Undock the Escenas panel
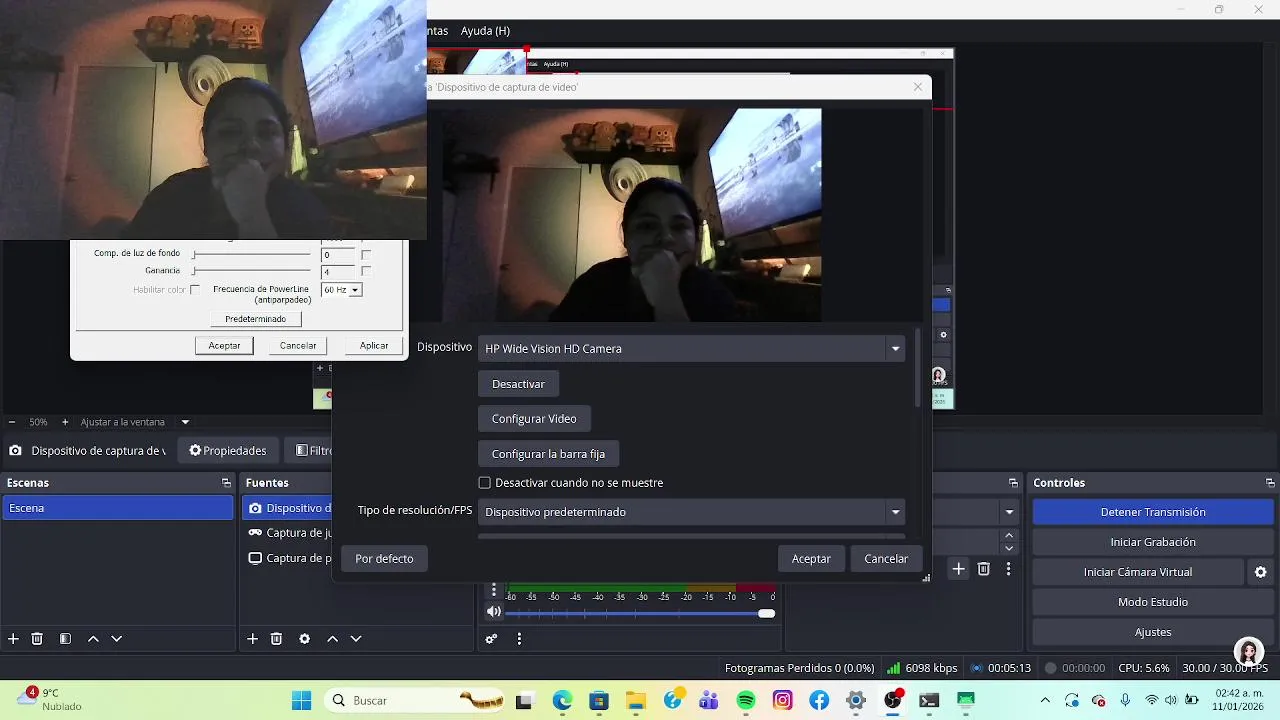 226,483
